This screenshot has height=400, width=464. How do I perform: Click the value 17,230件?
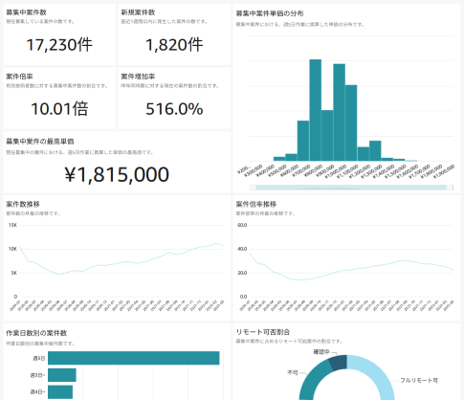[59, 45]
